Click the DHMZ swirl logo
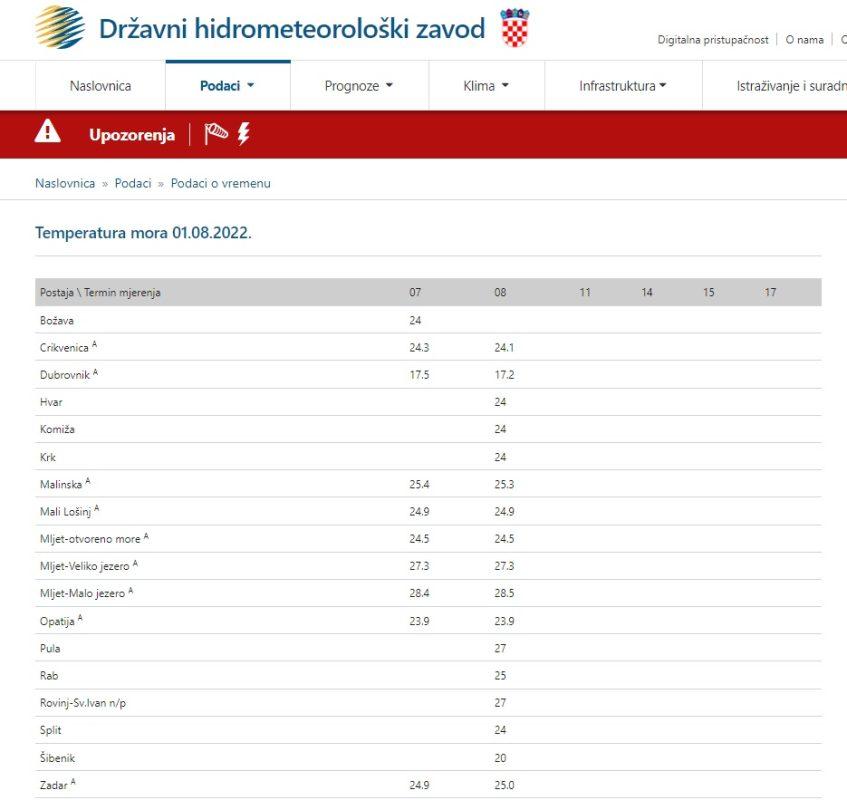The image size is (847, 800). pyautogui.click(x=60, y=27)
